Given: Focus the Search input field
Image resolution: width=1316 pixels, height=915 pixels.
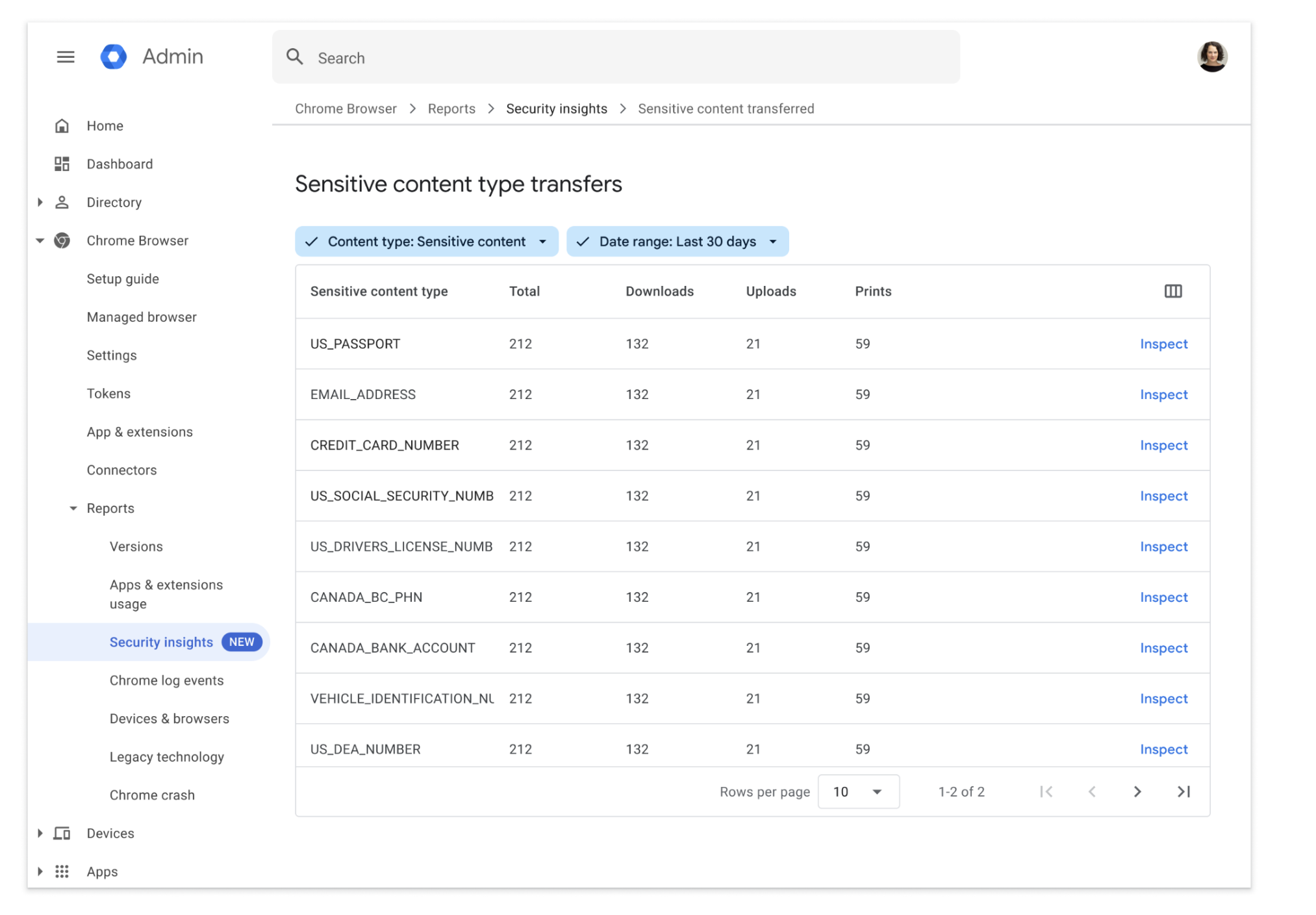Looking at the screenshot, I should [x=616, y=57].
